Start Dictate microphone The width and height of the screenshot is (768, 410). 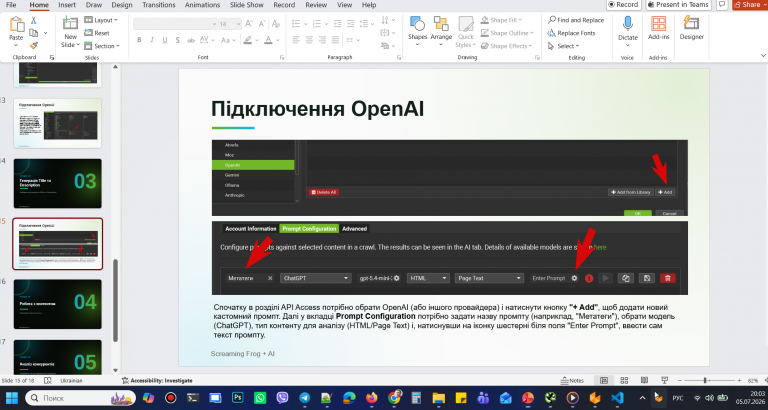coord(627,28)
